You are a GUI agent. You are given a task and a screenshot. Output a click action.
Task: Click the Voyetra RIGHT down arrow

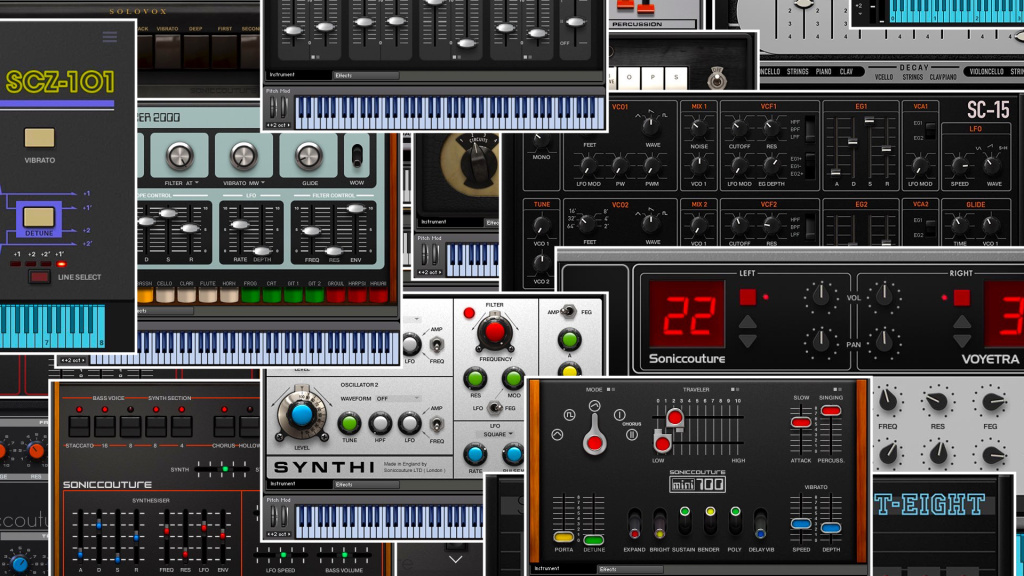coord(962,340)
